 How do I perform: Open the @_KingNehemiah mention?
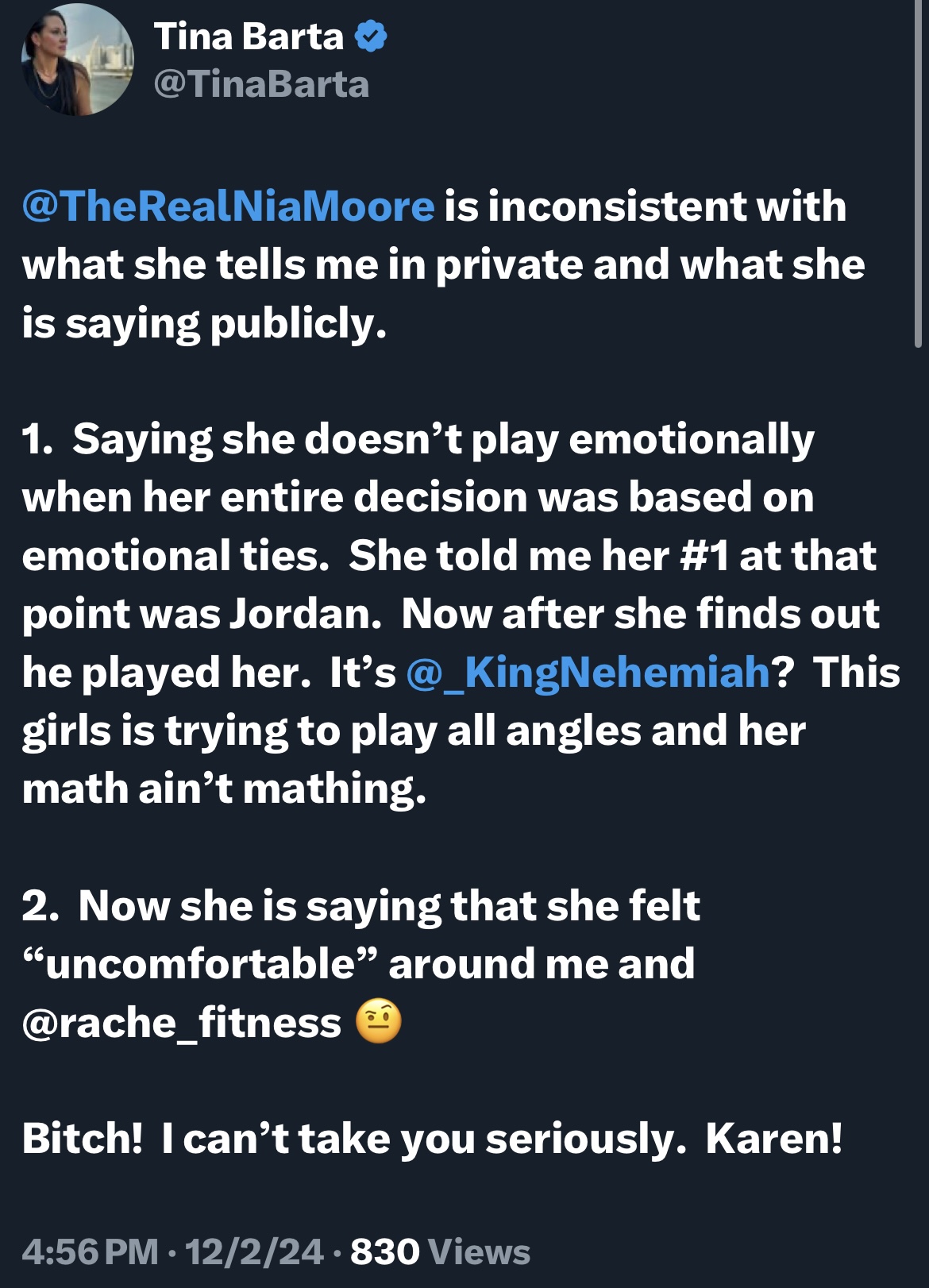point(588,673)
